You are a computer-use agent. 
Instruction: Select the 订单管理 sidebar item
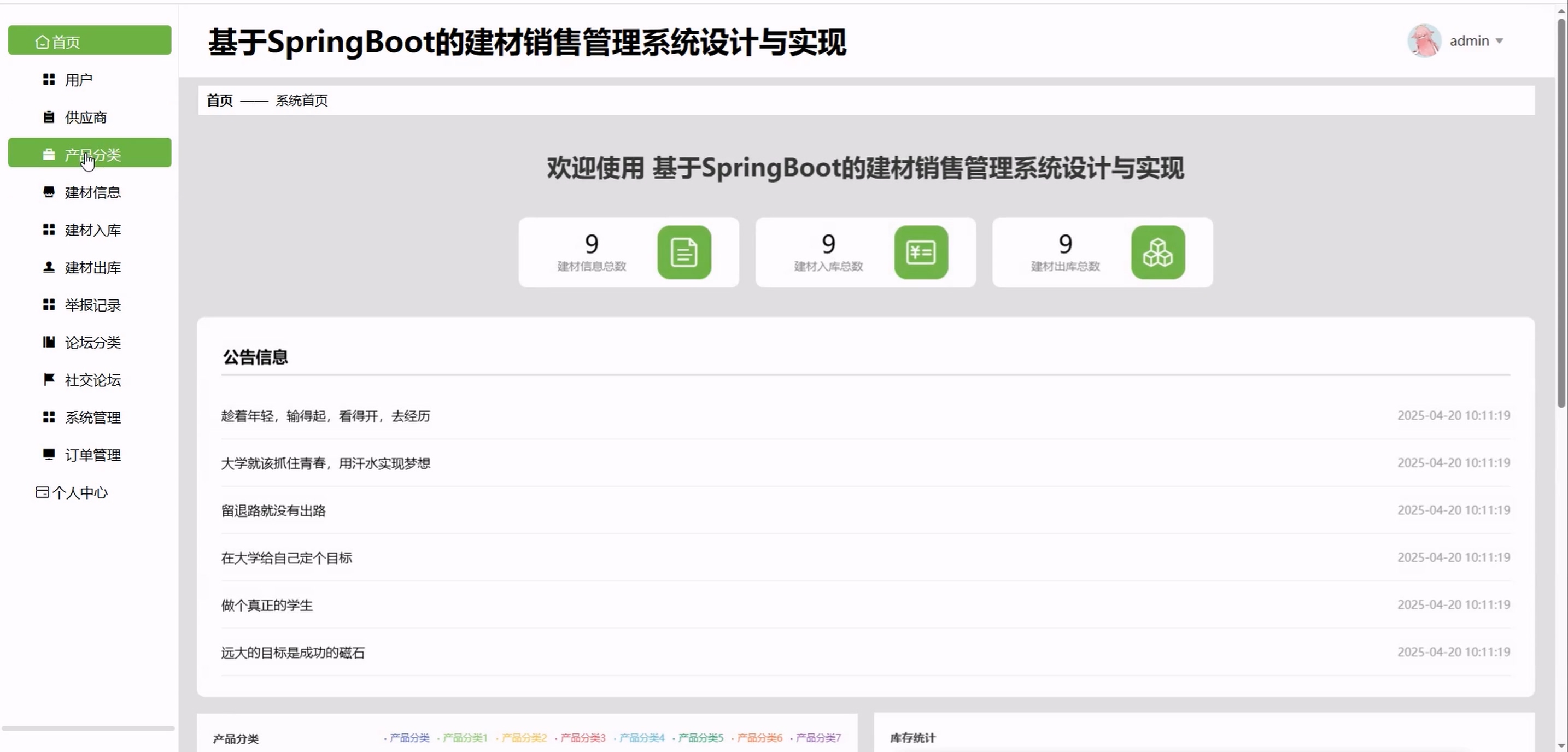[x=92, y=455]
